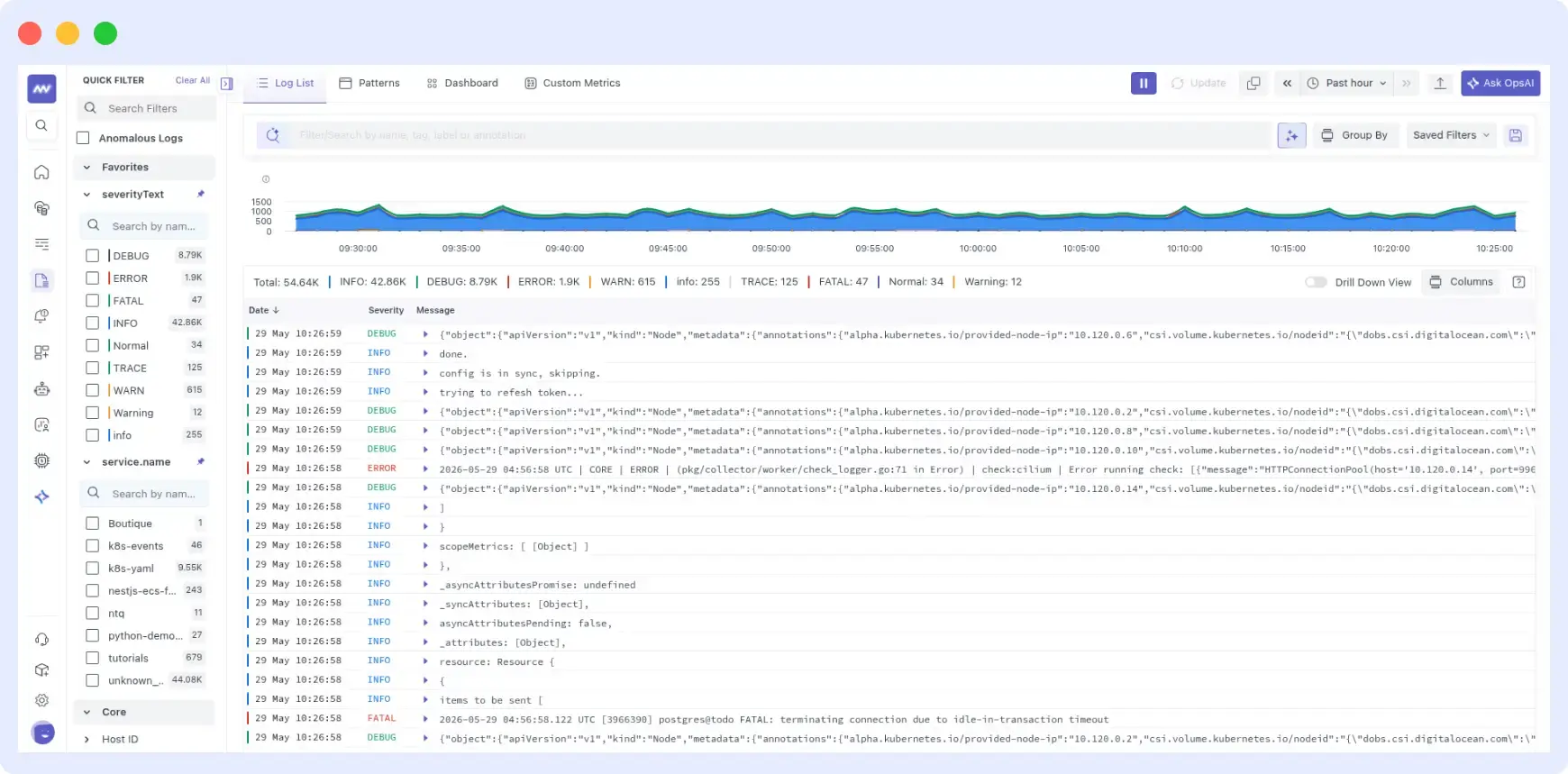The width and height of the screenshot is (1568, 774).
Task: Open the Logs page icon in sidebar
Action: point(41,280)
